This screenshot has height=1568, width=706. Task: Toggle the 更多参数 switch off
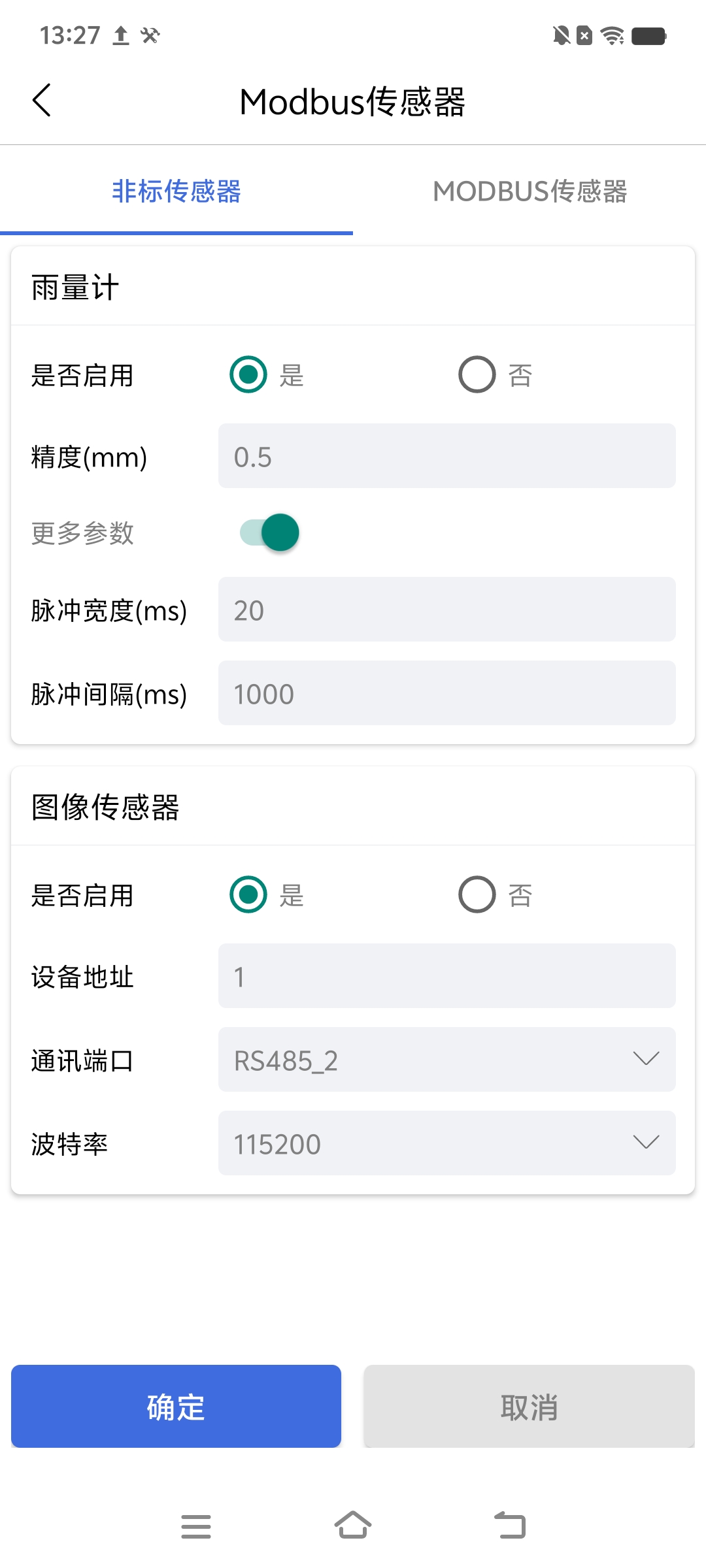270,532
